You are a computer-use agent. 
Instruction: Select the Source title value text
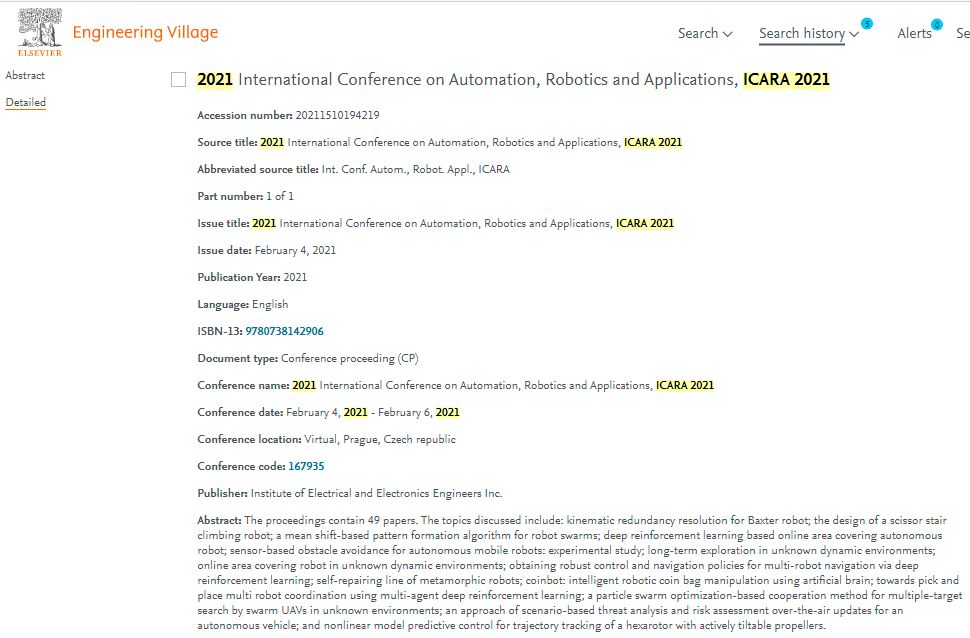(x=471, y=142)
